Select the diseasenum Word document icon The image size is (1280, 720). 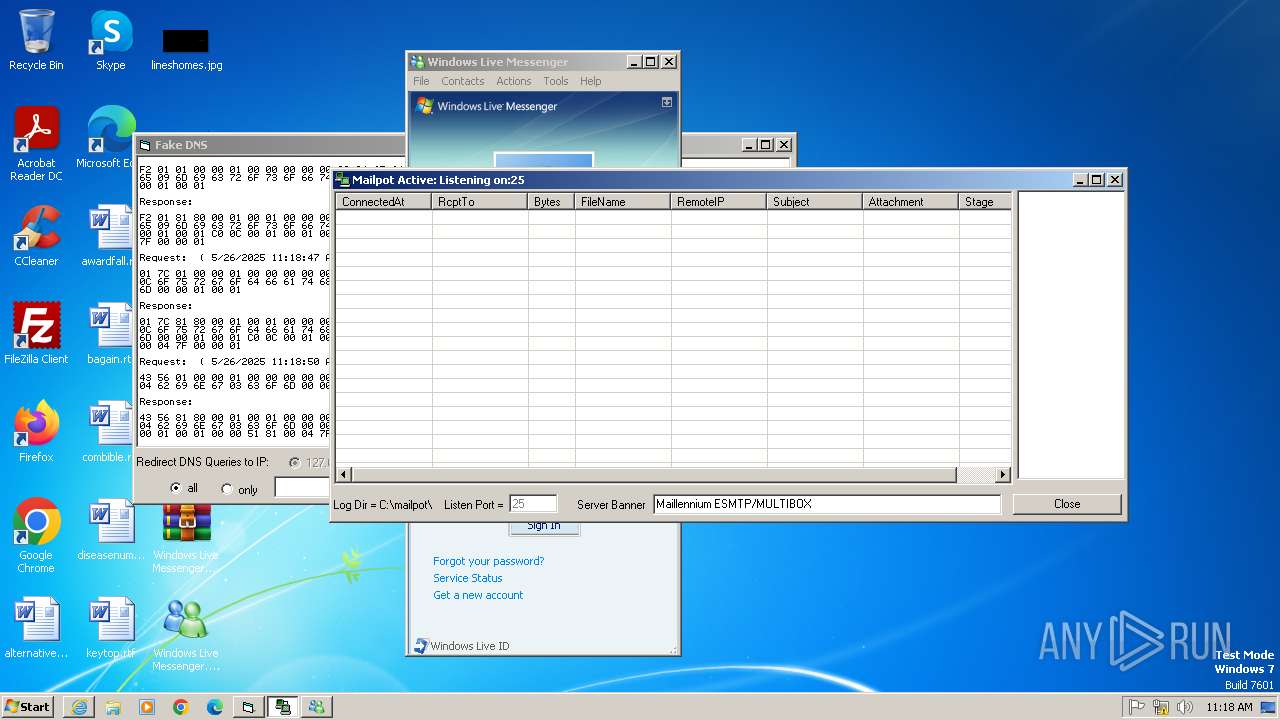(x=110, y=530)
